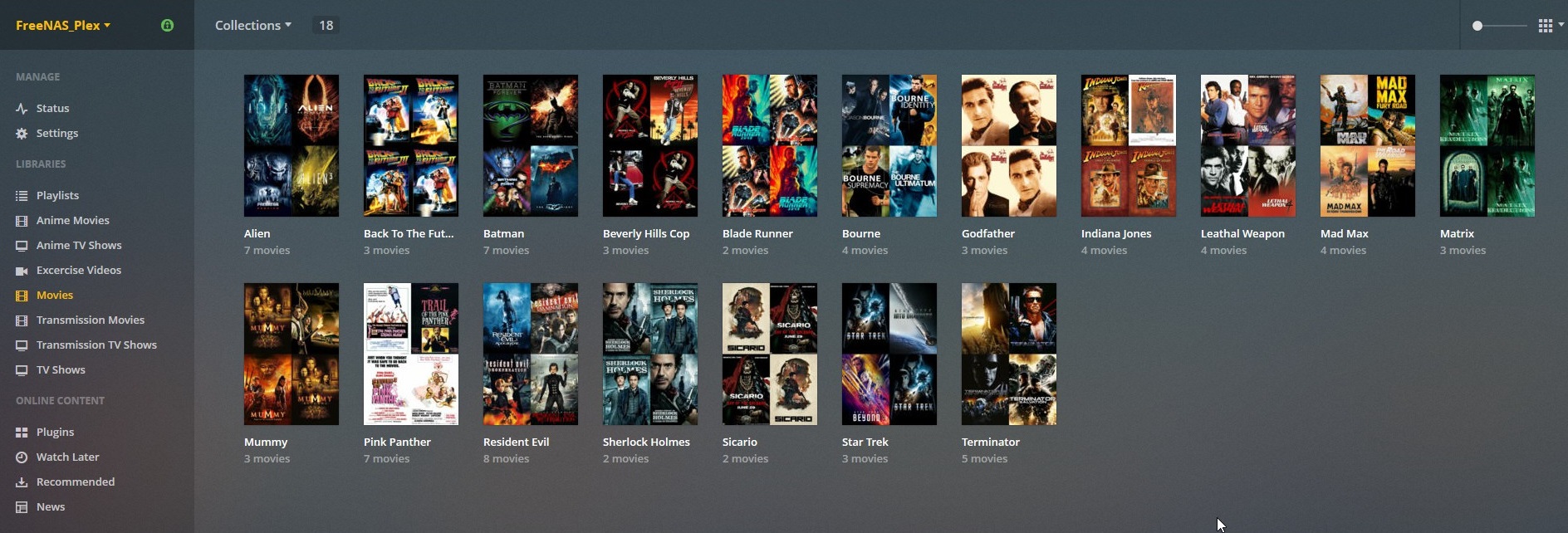Click the Matrix collection title
Screen dimensions: 1568x533
[x=1458, y=233]
